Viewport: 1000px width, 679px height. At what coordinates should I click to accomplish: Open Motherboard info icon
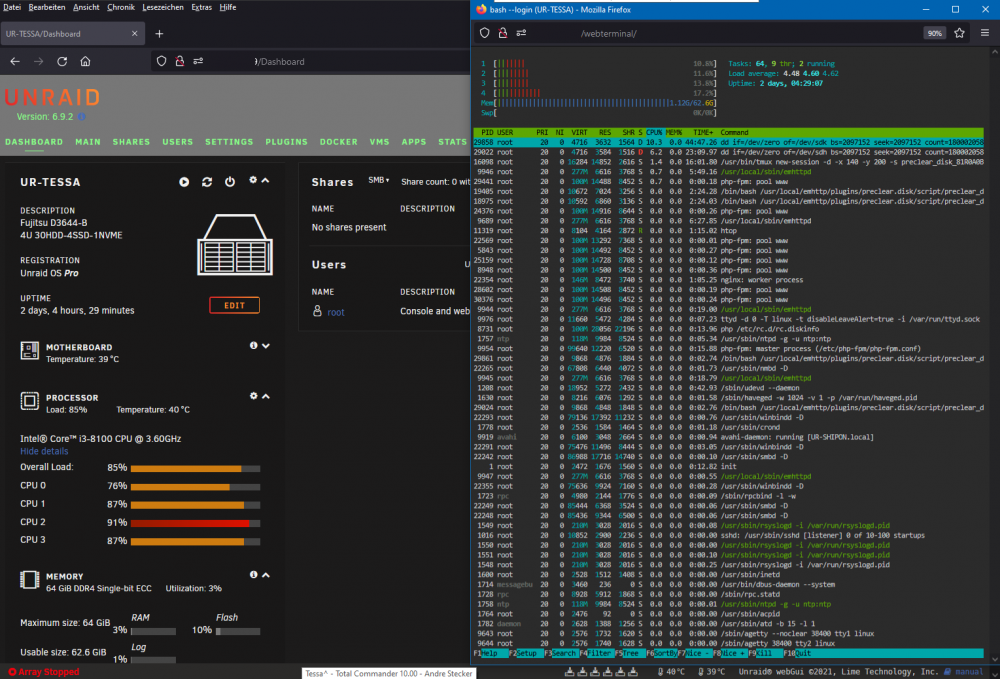point(254,346)
